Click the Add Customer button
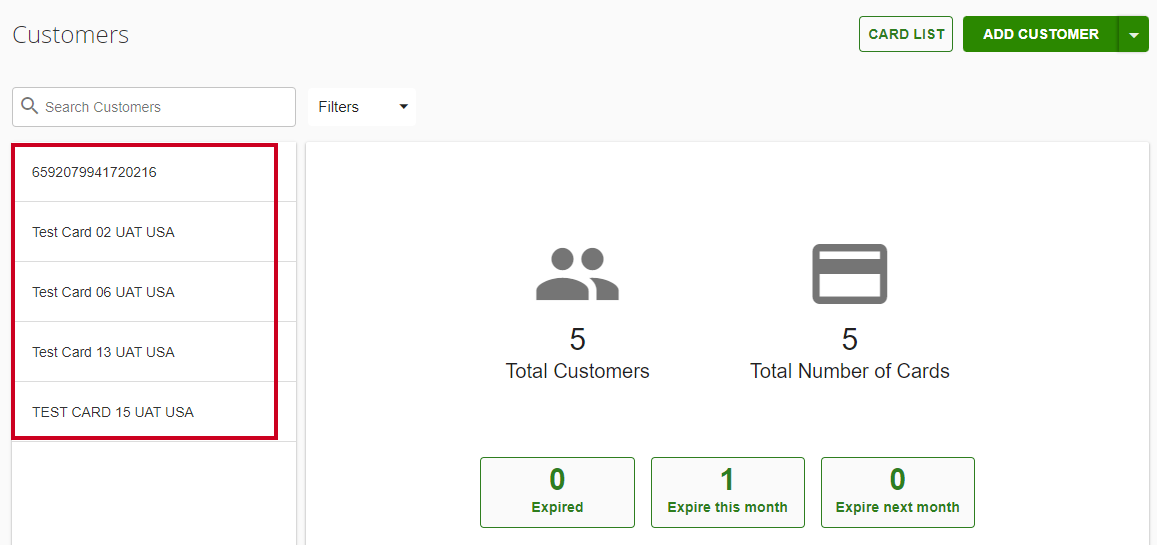 (1040, 35)
